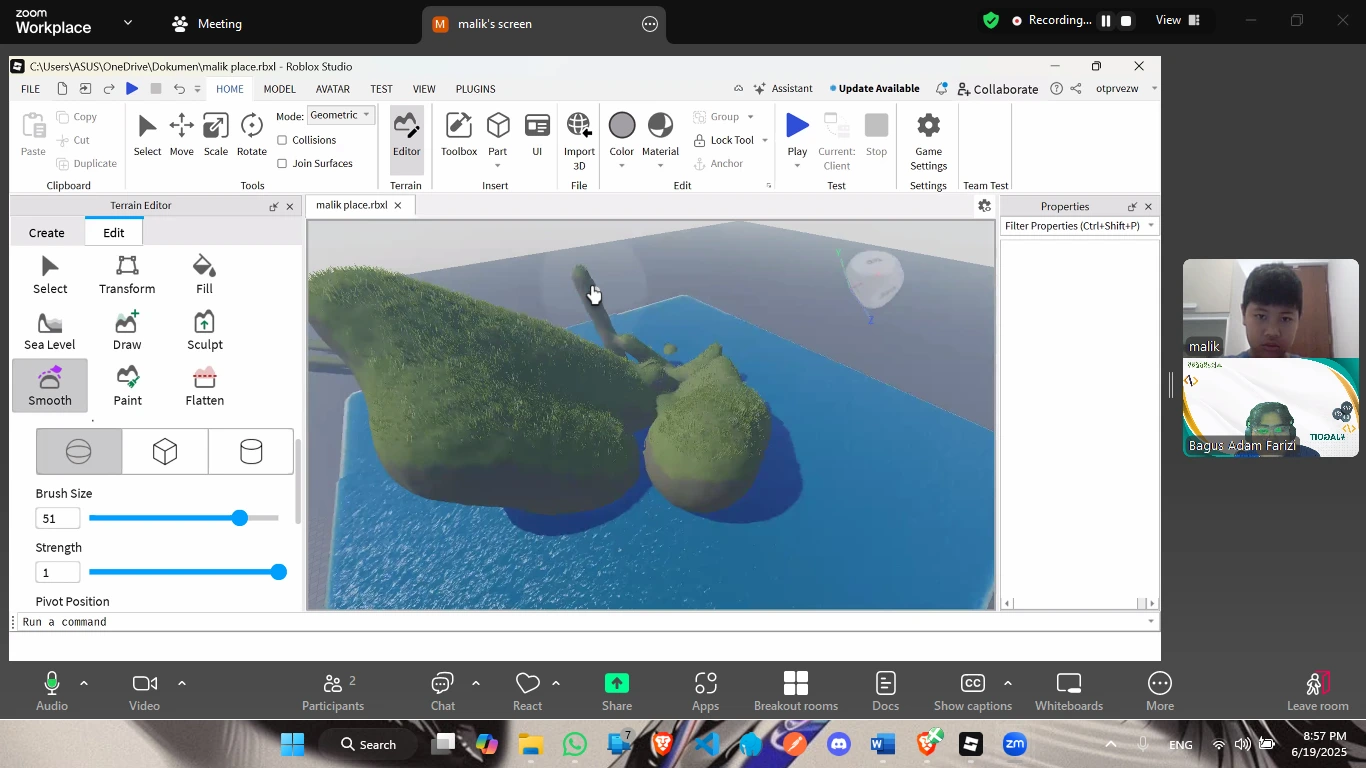The image size is (1366, 768).
Task: Switch to the MODEL ribbon tab
Action: [x=279, y=88]
